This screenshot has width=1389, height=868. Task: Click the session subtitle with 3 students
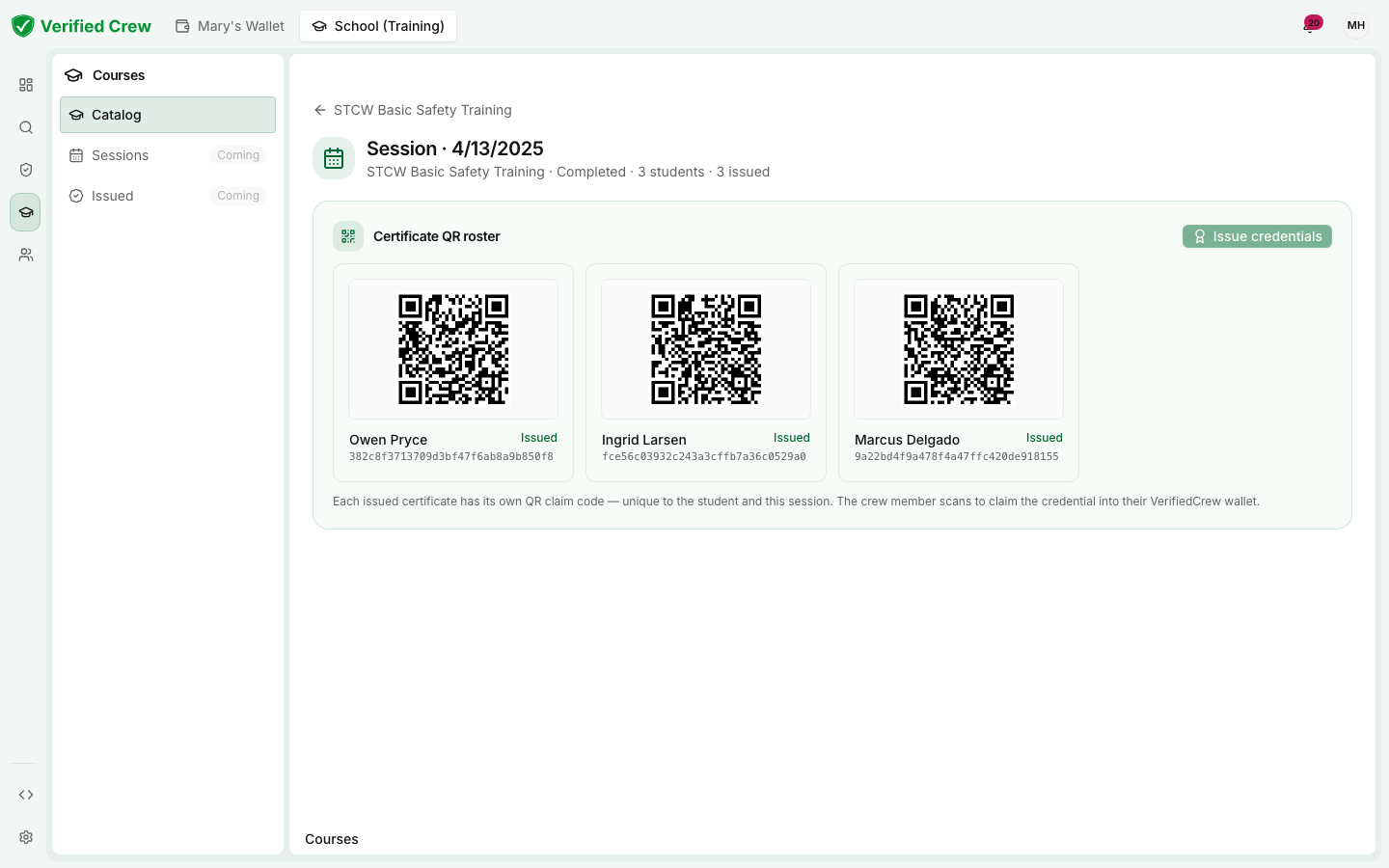click(568, 172)
